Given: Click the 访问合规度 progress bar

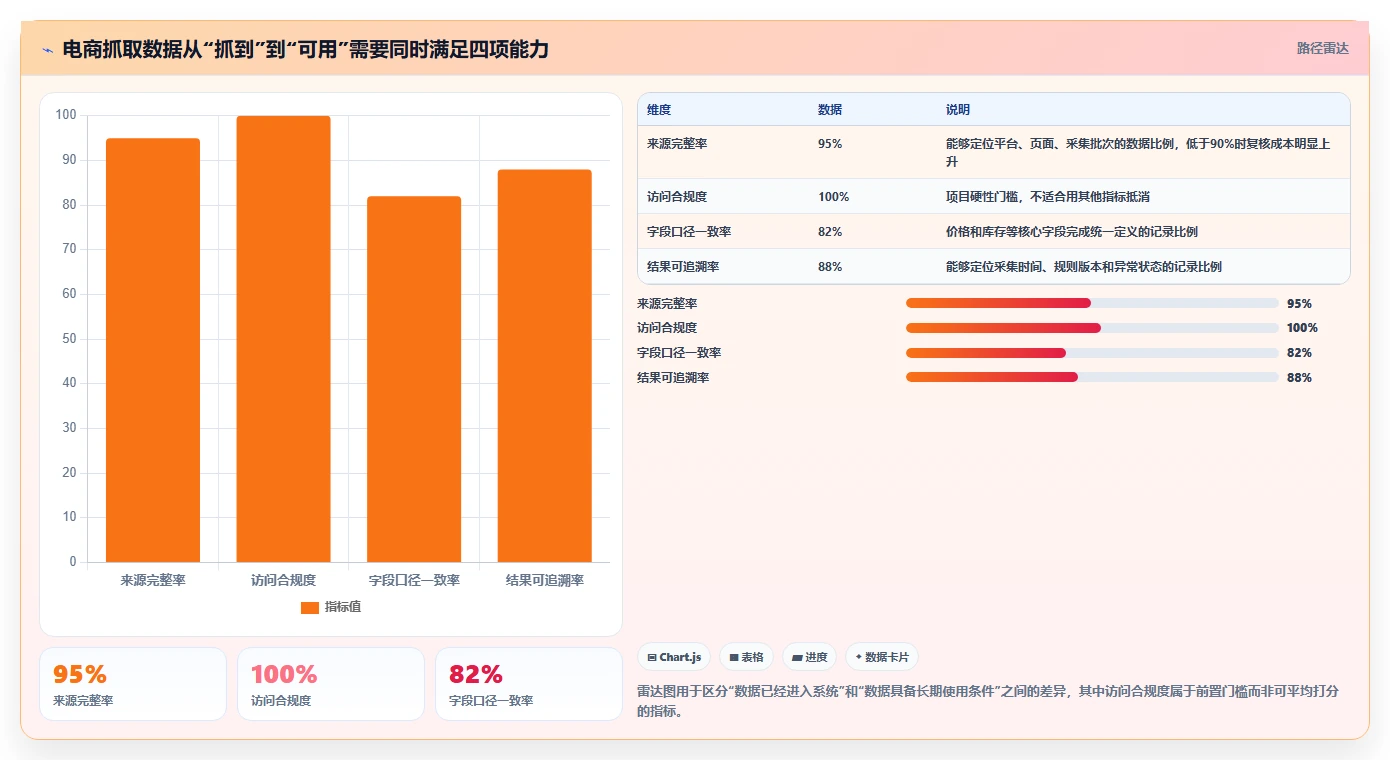Looking at the screenshot, I should click(1092, 328).
